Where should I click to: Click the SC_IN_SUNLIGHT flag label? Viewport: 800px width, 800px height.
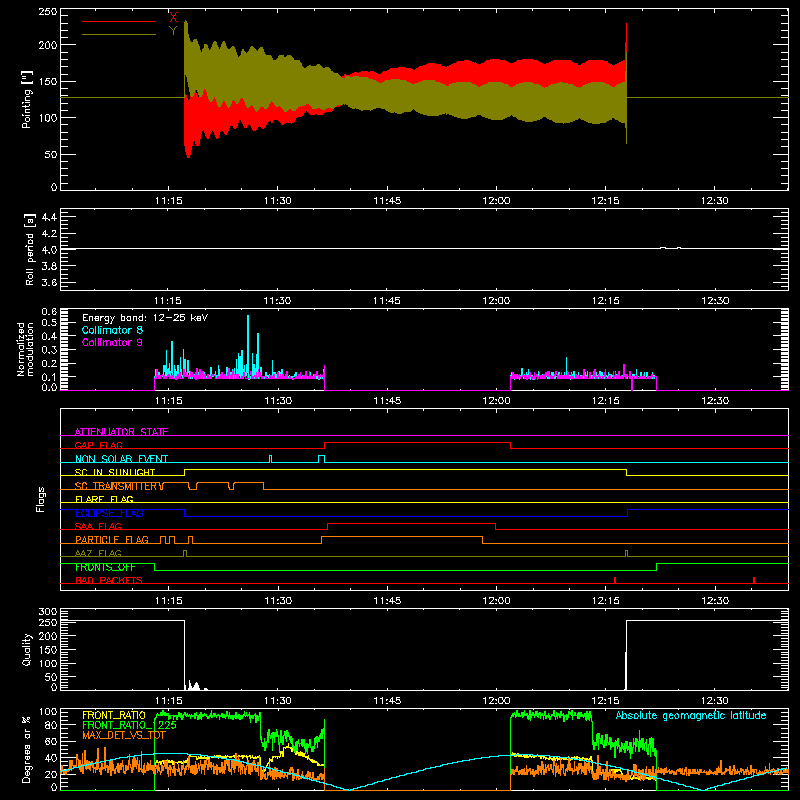pyautogui.click(x=115, y=472)
